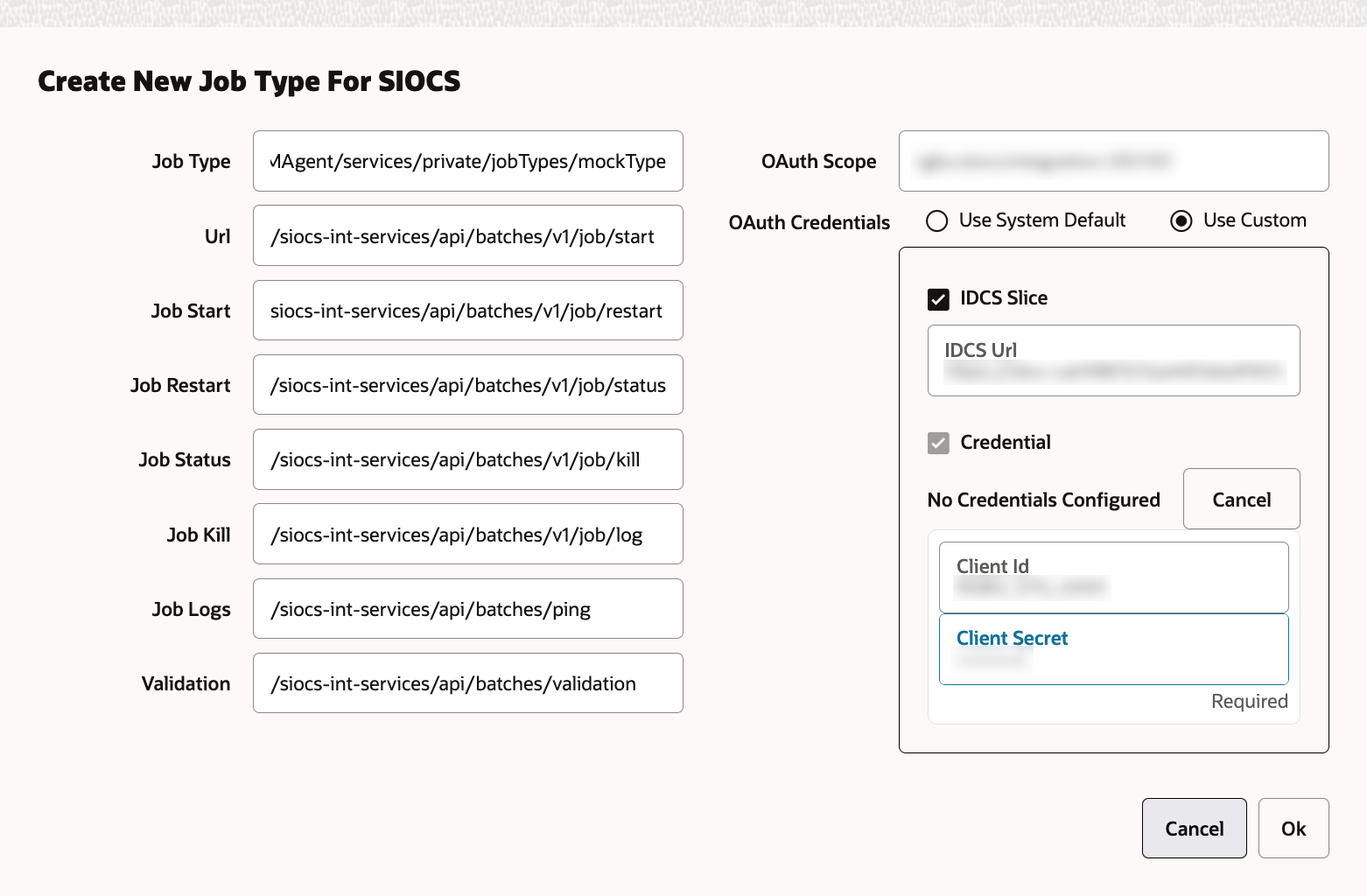The image size is (1367, 896).
Task: Select the Use Custom radio button
Action: (1181, 221)
